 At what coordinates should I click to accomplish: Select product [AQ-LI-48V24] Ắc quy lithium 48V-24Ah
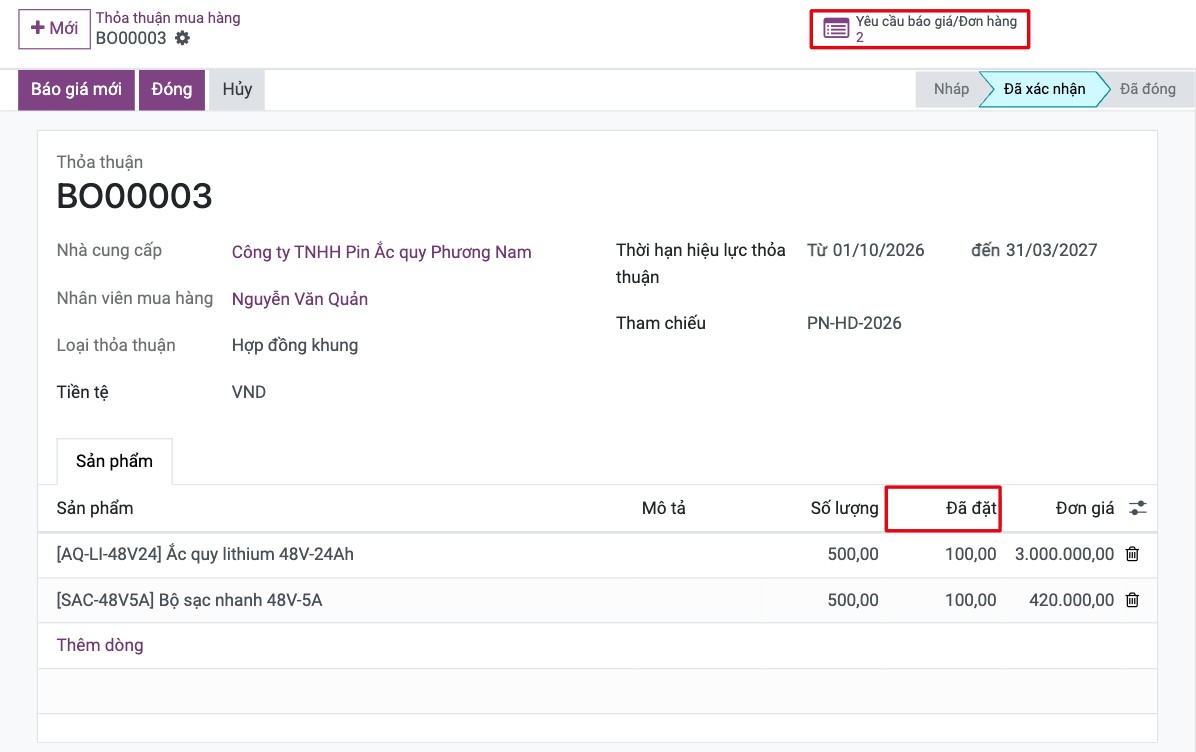point(205,554)
